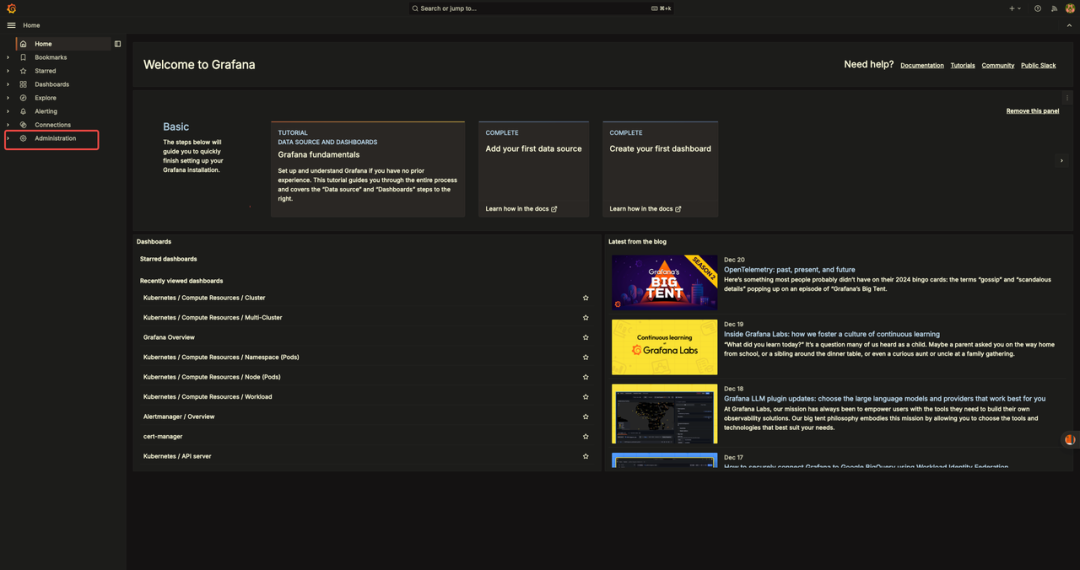Open the news feed RSS icon
This screenshot has height=570, width=1080.
coord(1053,8)
